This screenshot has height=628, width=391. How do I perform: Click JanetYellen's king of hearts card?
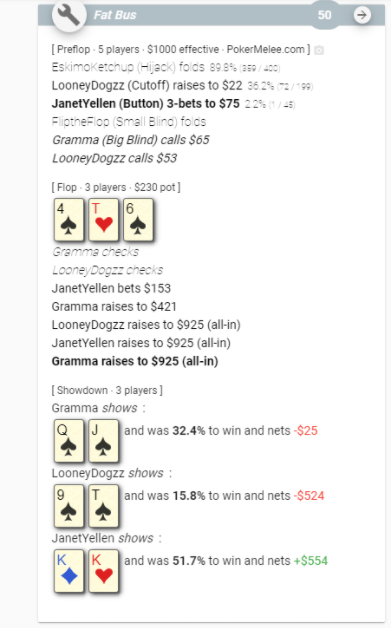tap(103, 570)
